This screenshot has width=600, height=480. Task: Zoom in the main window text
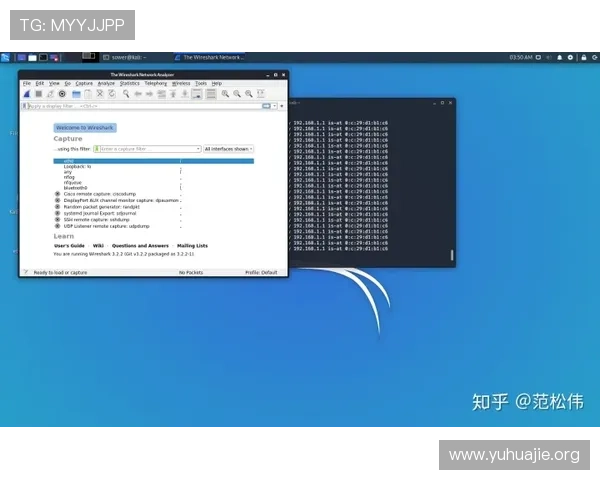click(x=225, y=94)
